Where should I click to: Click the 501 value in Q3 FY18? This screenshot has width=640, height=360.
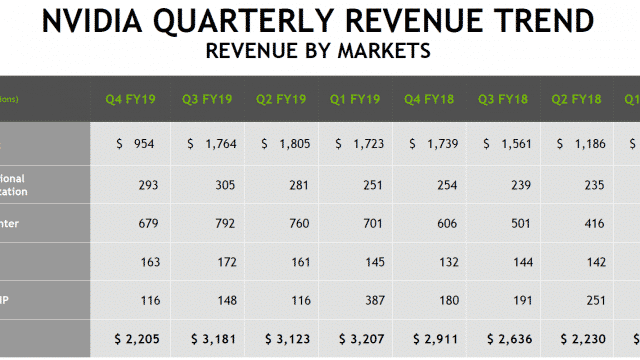(520, 223)
